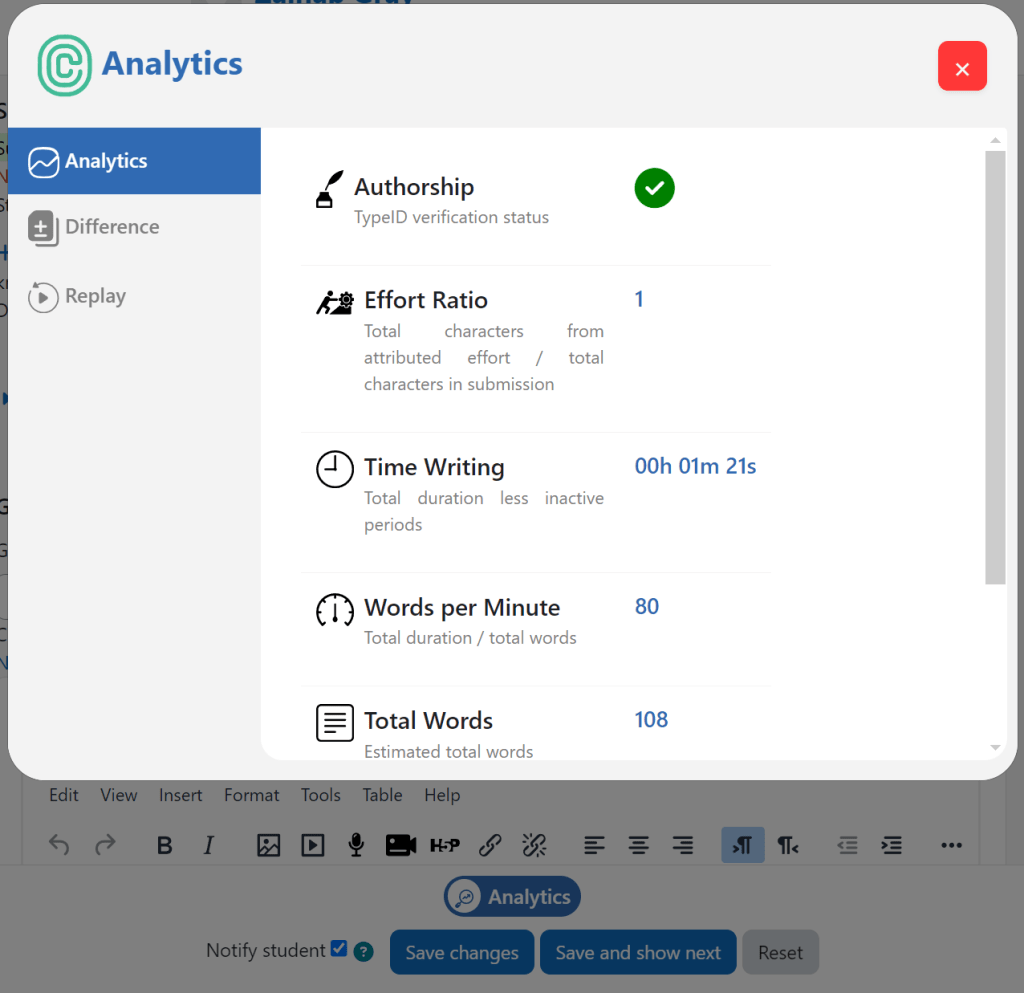Click the Reset button
Screen dimensions: 1024x993
(x=780, y=952)
